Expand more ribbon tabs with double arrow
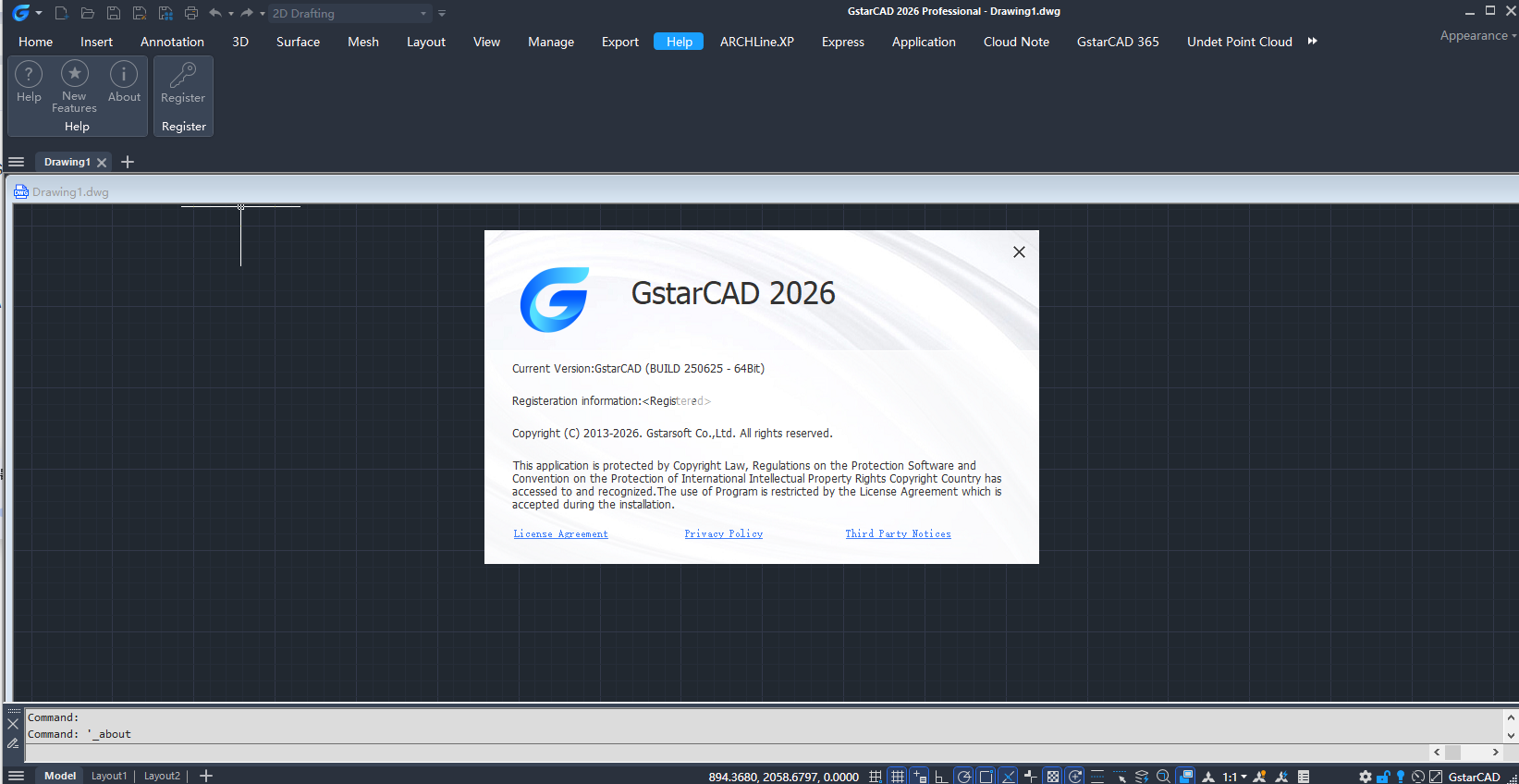The height and width of the screenshot is (784, 1519). (x=1312, y=41)
